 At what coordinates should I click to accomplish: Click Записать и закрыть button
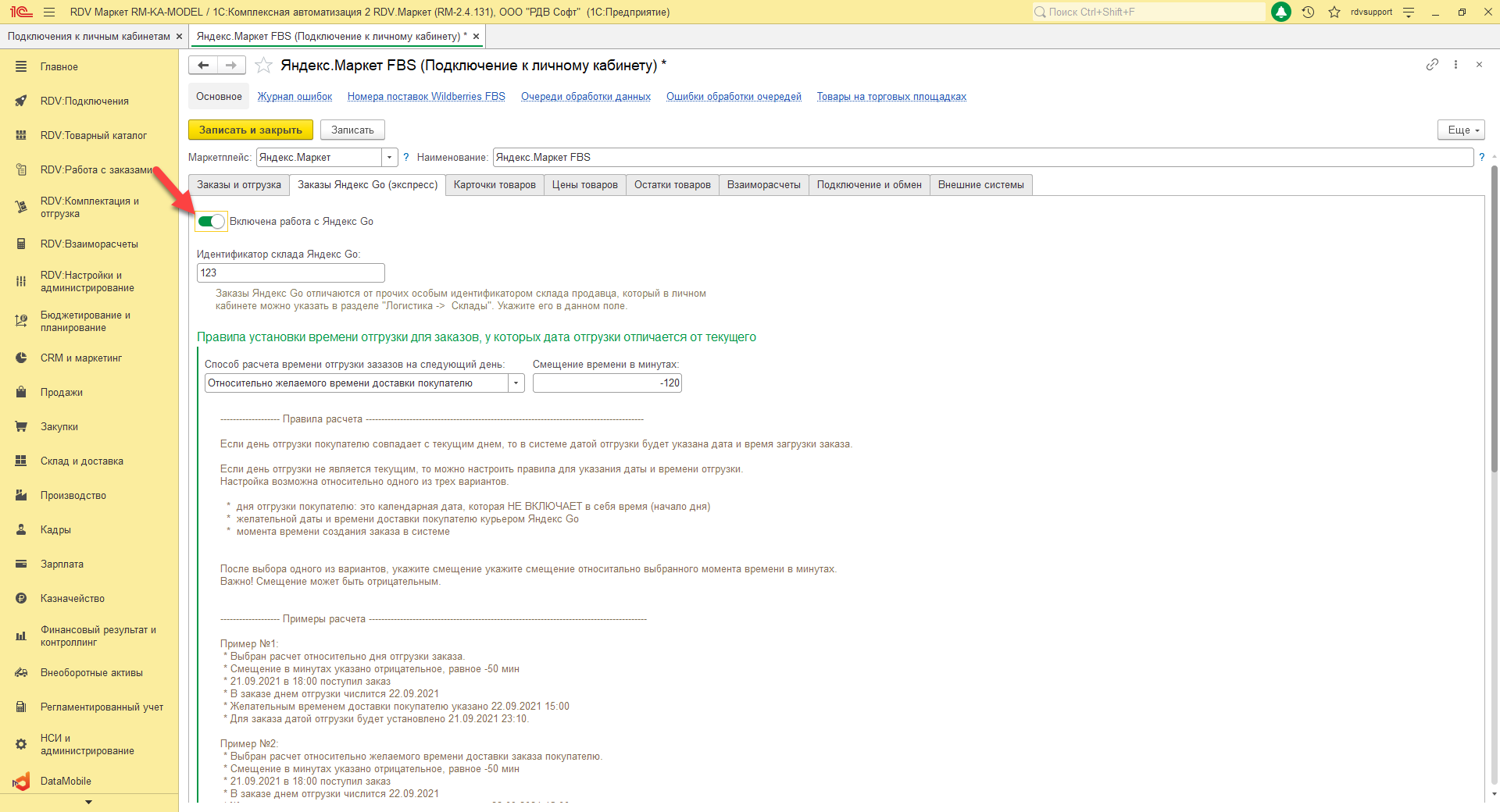[251, 130]
